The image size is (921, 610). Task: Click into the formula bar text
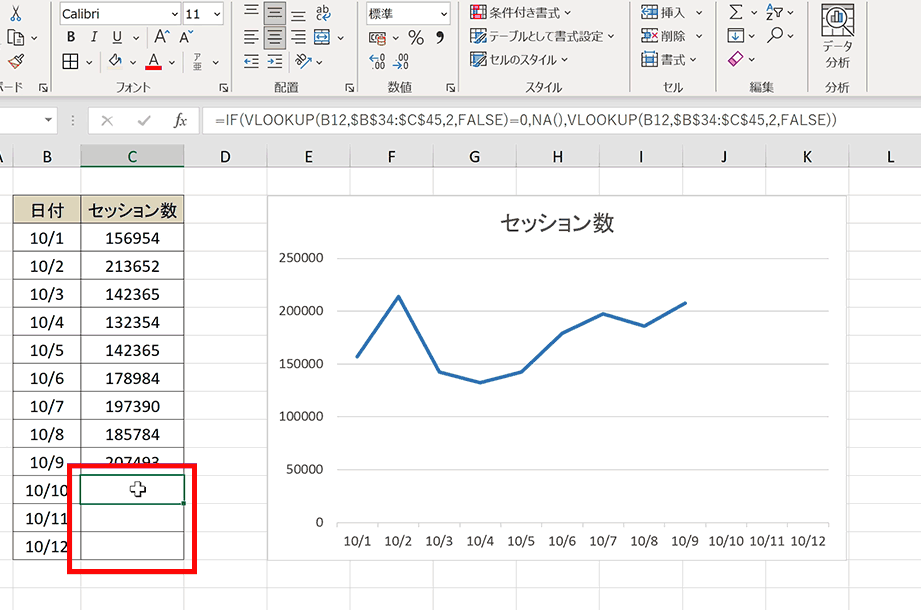[526, 120]
